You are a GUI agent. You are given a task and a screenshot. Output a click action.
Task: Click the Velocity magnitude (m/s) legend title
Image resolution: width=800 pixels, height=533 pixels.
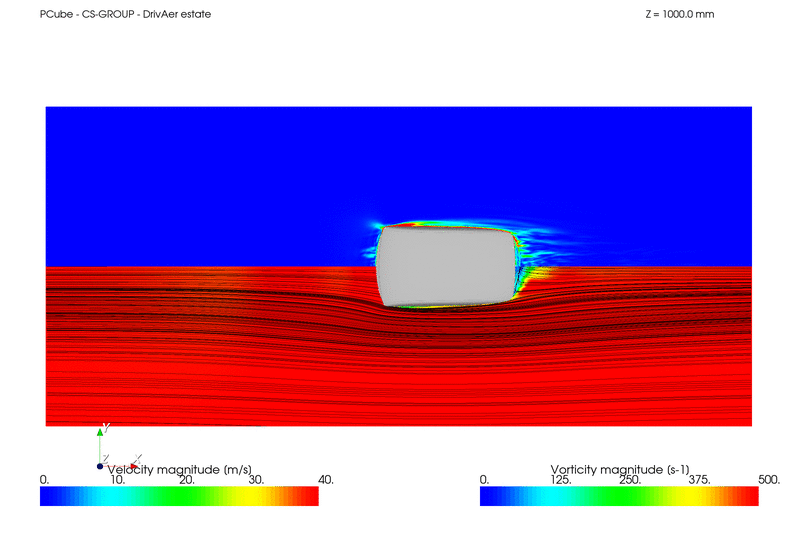coord(180,469)
